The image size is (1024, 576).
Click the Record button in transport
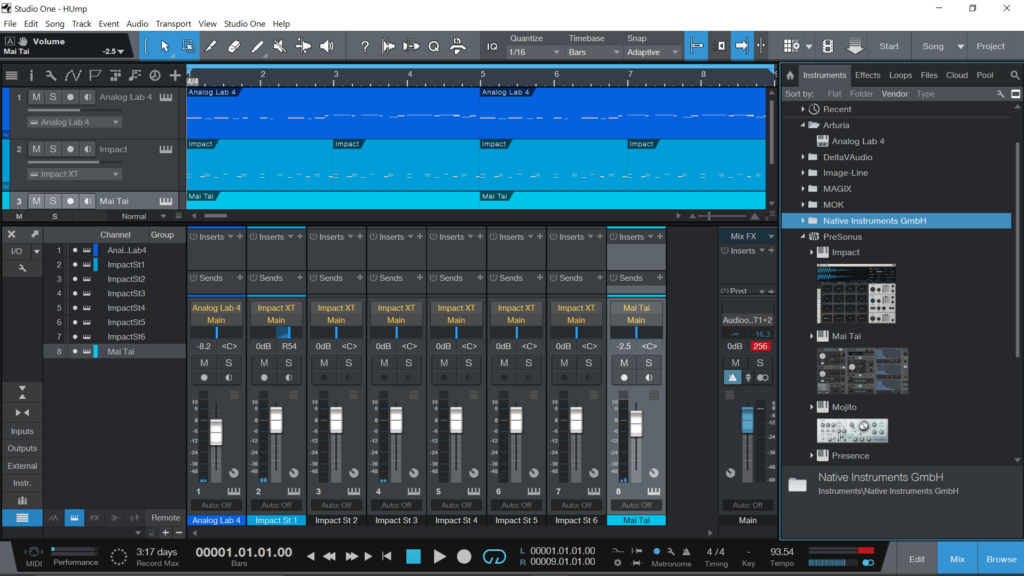[x=464, y=557]
